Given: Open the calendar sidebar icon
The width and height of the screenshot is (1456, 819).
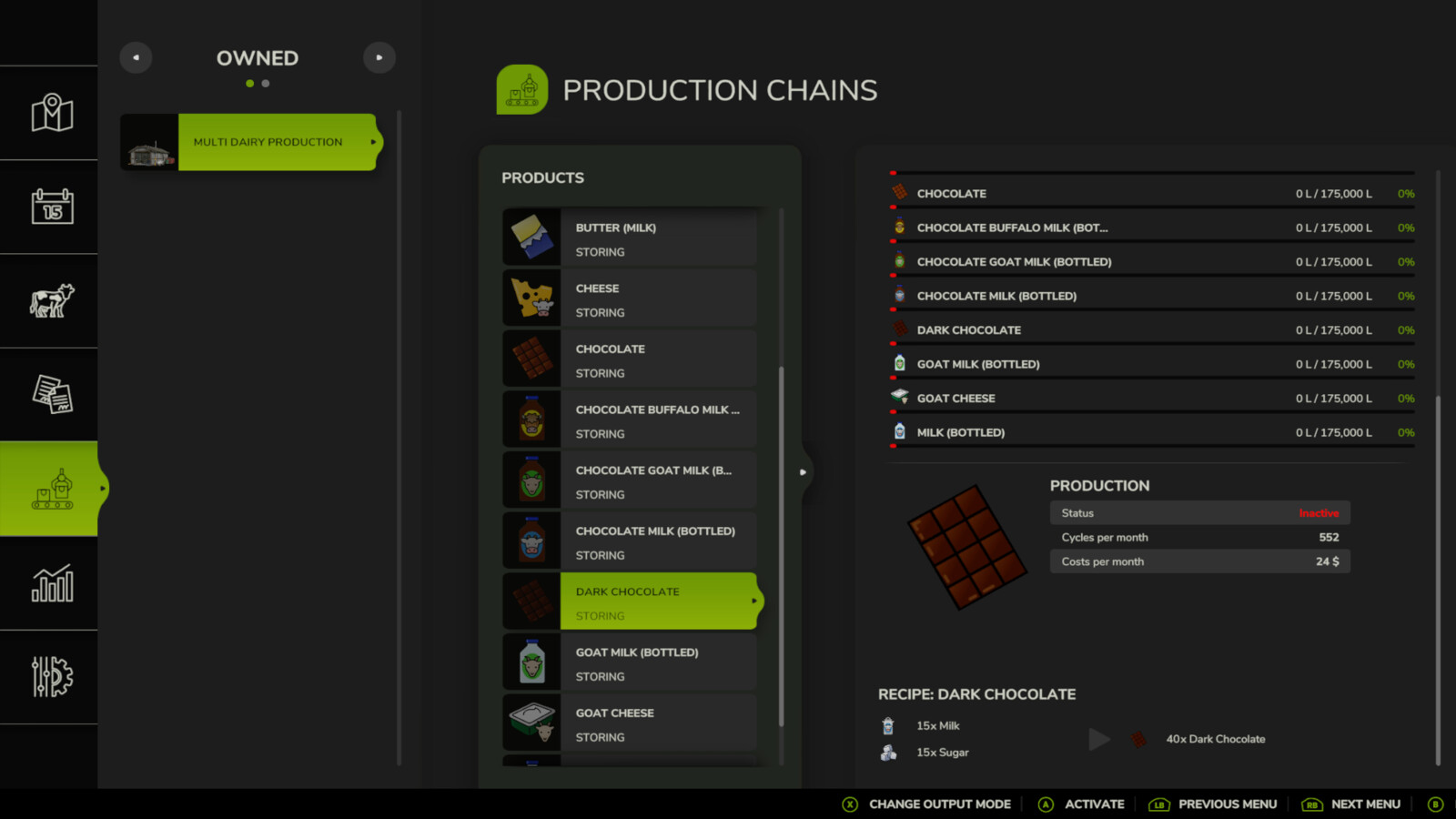Looking at the screenshot, I should 52,207.
